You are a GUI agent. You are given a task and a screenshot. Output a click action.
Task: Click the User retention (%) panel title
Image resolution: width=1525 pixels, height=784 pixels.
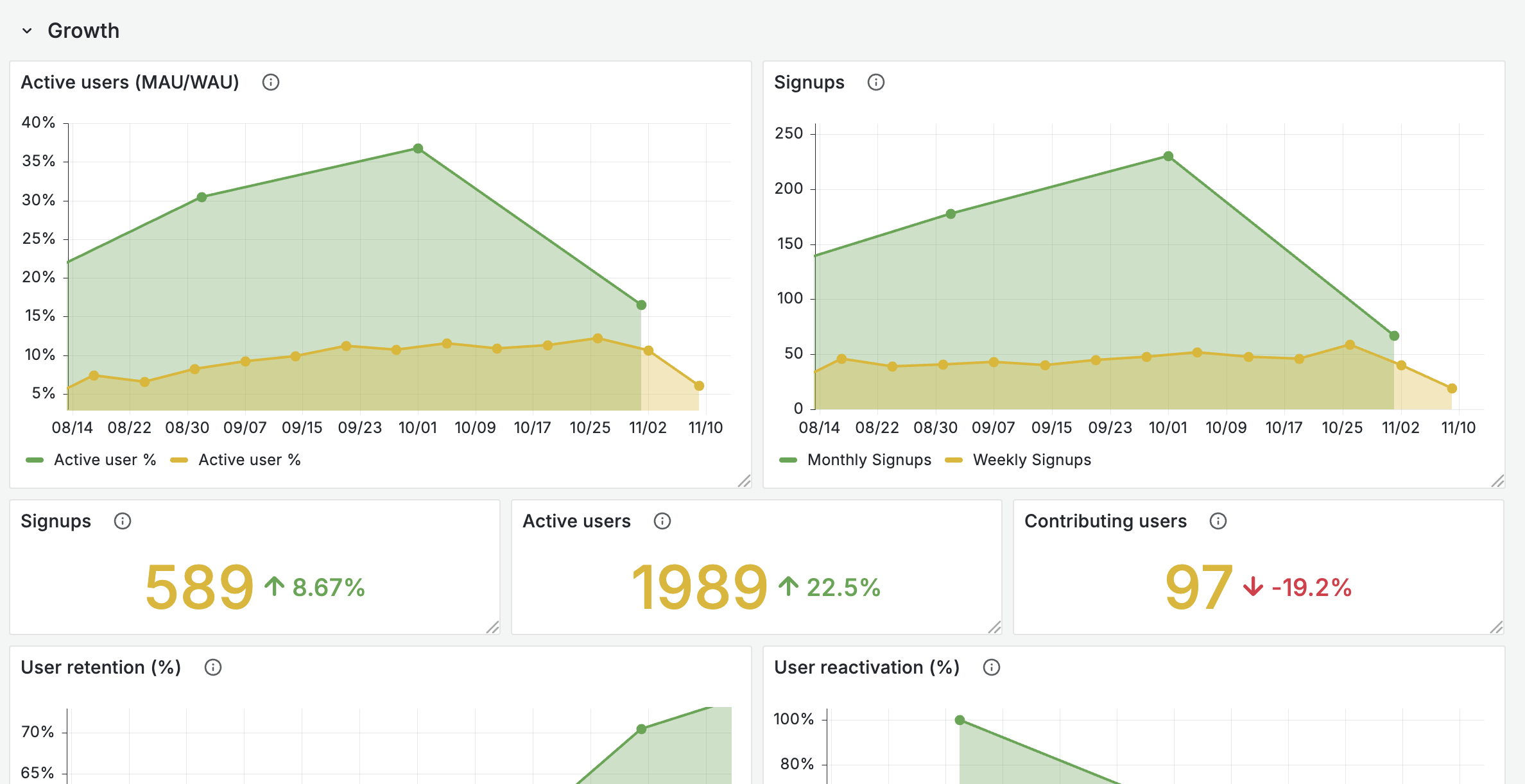101,667
